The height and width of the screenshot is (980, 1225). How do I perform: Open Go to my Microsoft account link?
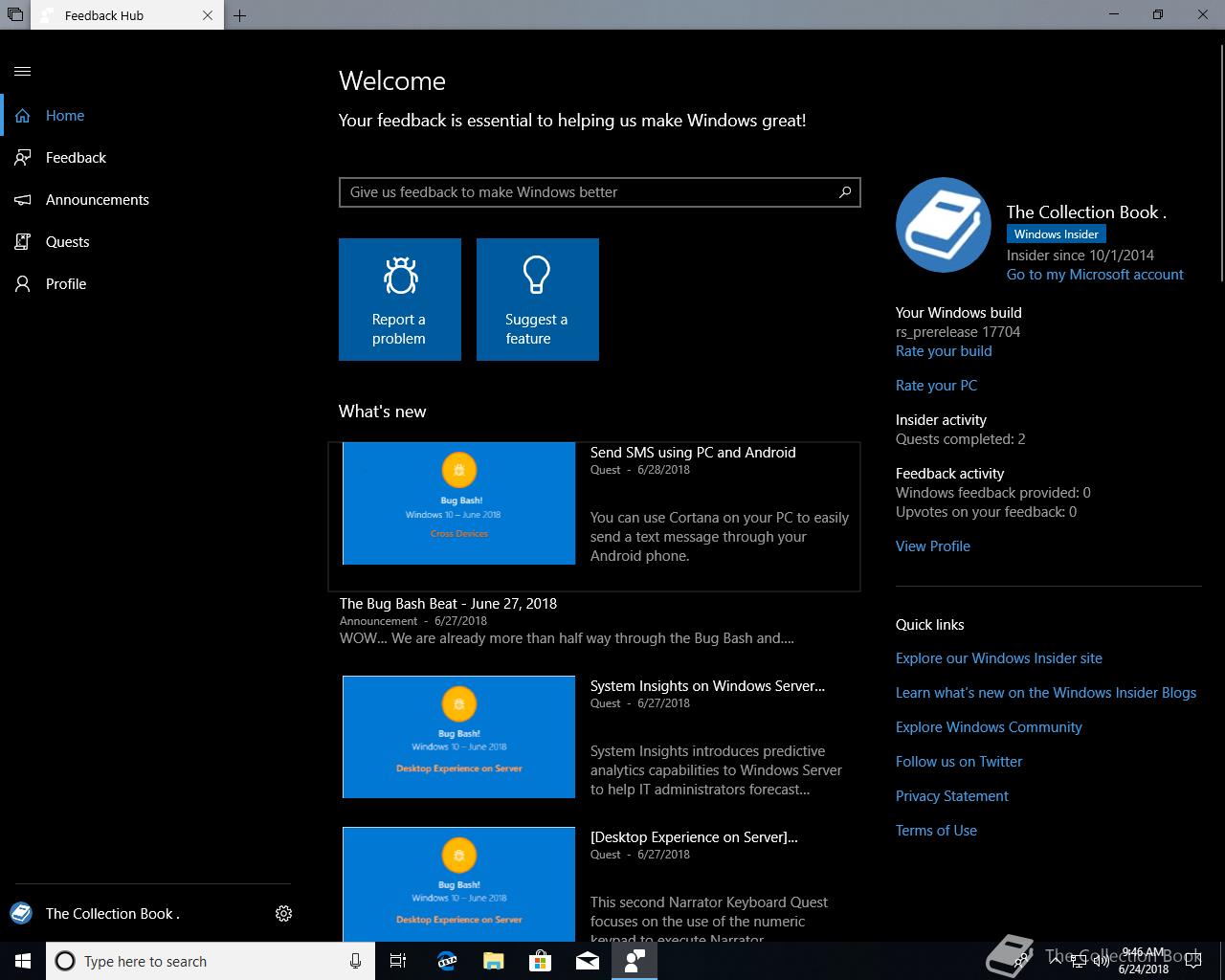point(1095,275)
